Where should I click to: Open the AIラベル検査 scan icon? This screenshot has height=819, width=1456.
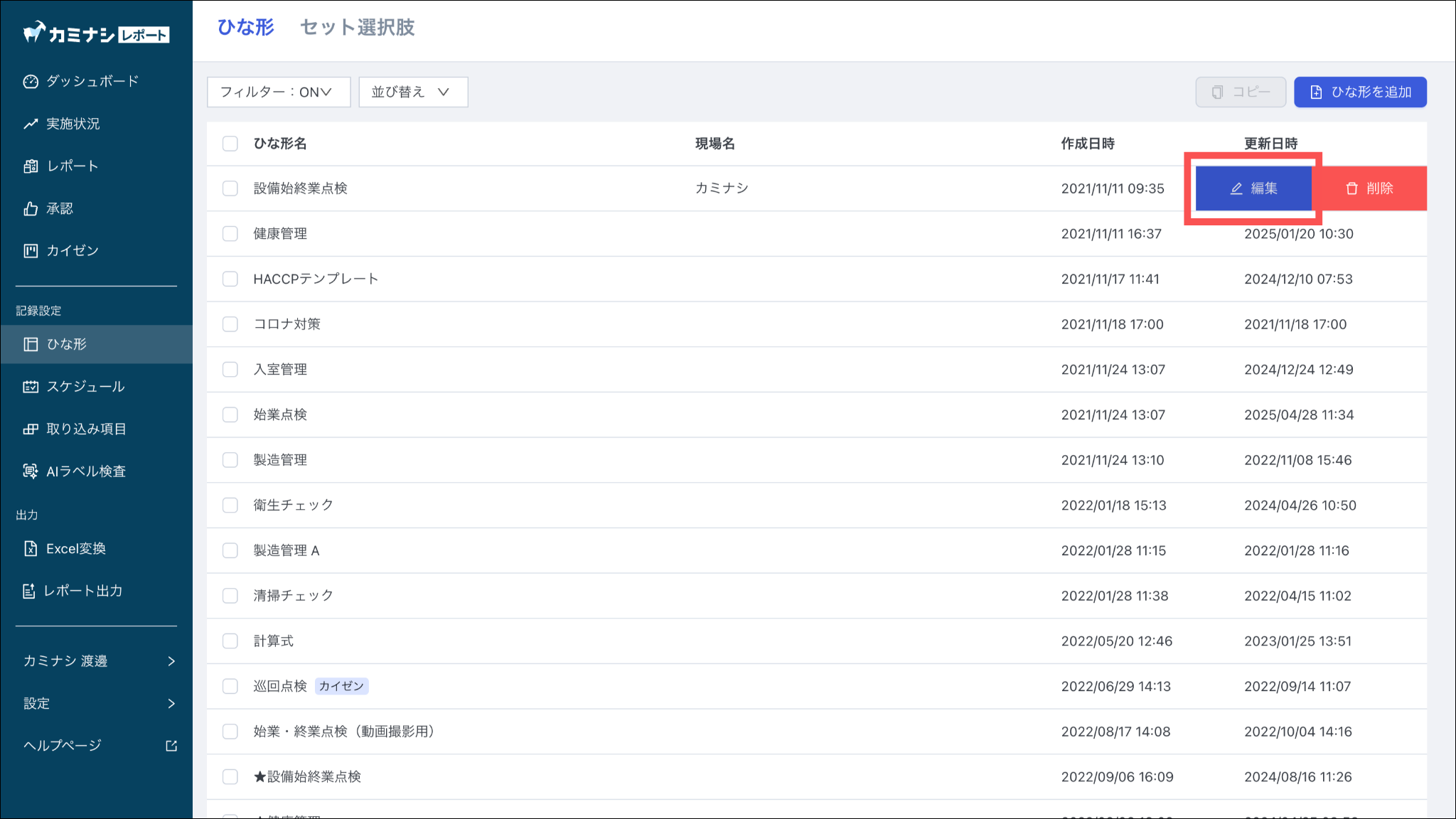30,471
